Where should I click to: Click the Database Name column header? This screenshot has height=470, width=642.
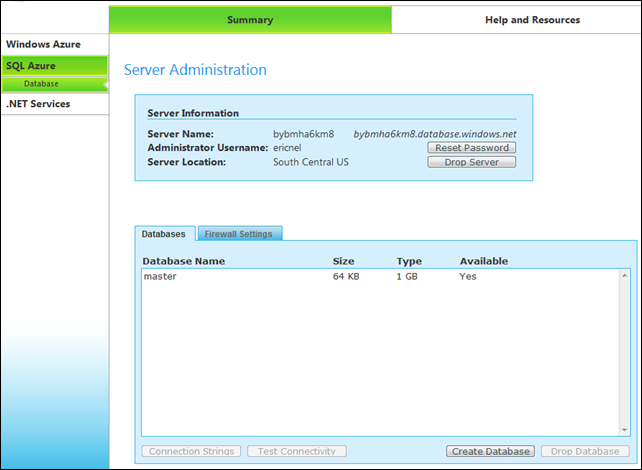point(183,261)
